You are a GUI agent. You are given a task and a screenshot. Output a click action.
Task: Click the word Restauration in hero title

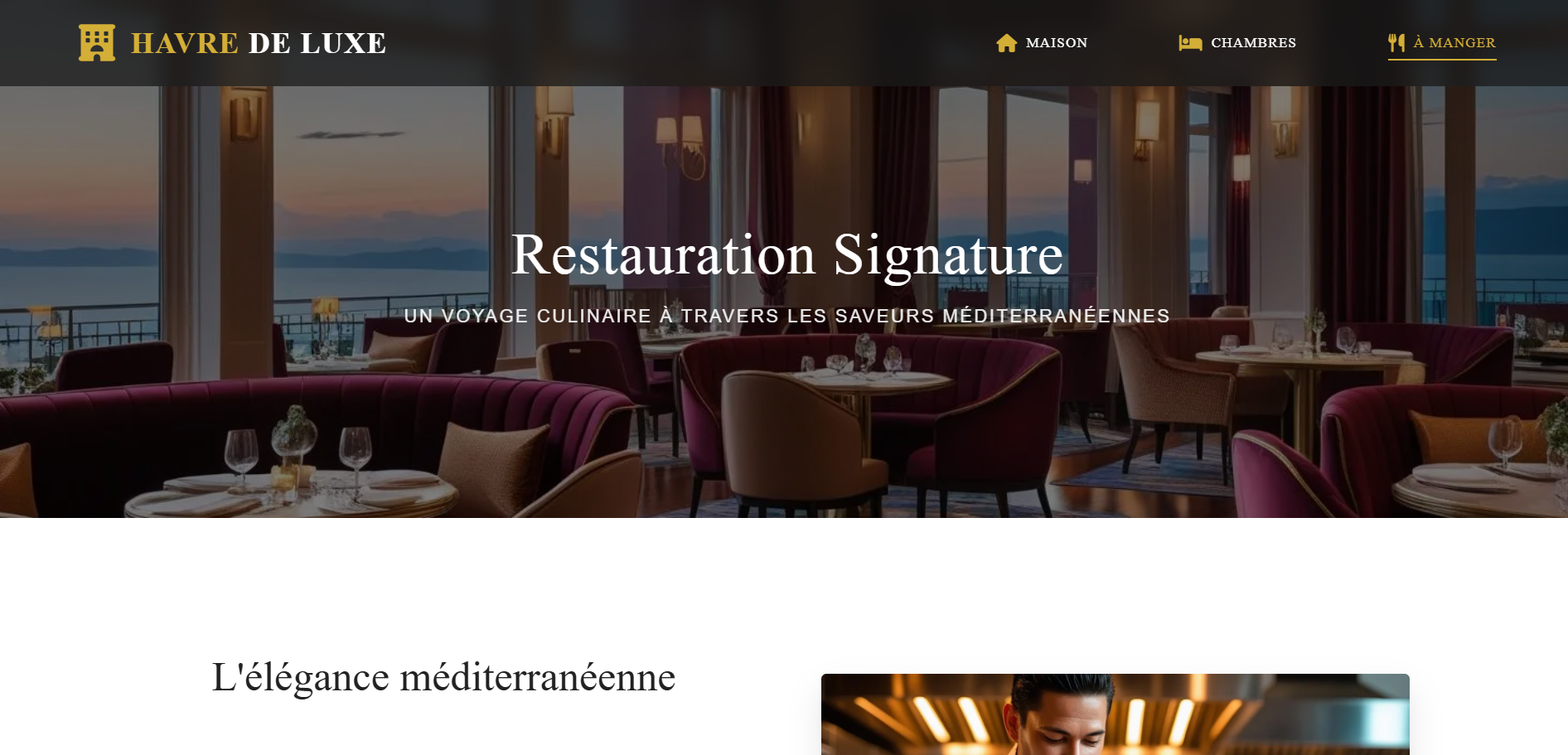[x=664, y=254]
